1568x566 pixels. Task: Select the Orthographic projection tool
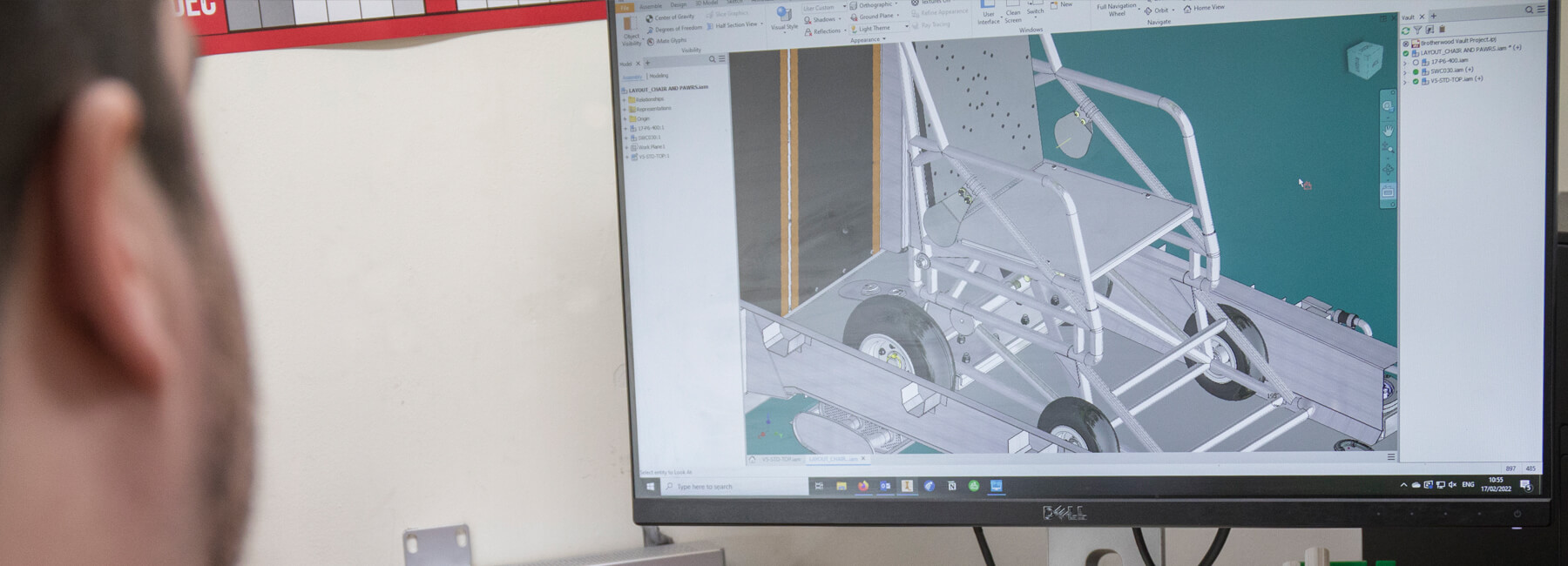[x=872, y=4]
